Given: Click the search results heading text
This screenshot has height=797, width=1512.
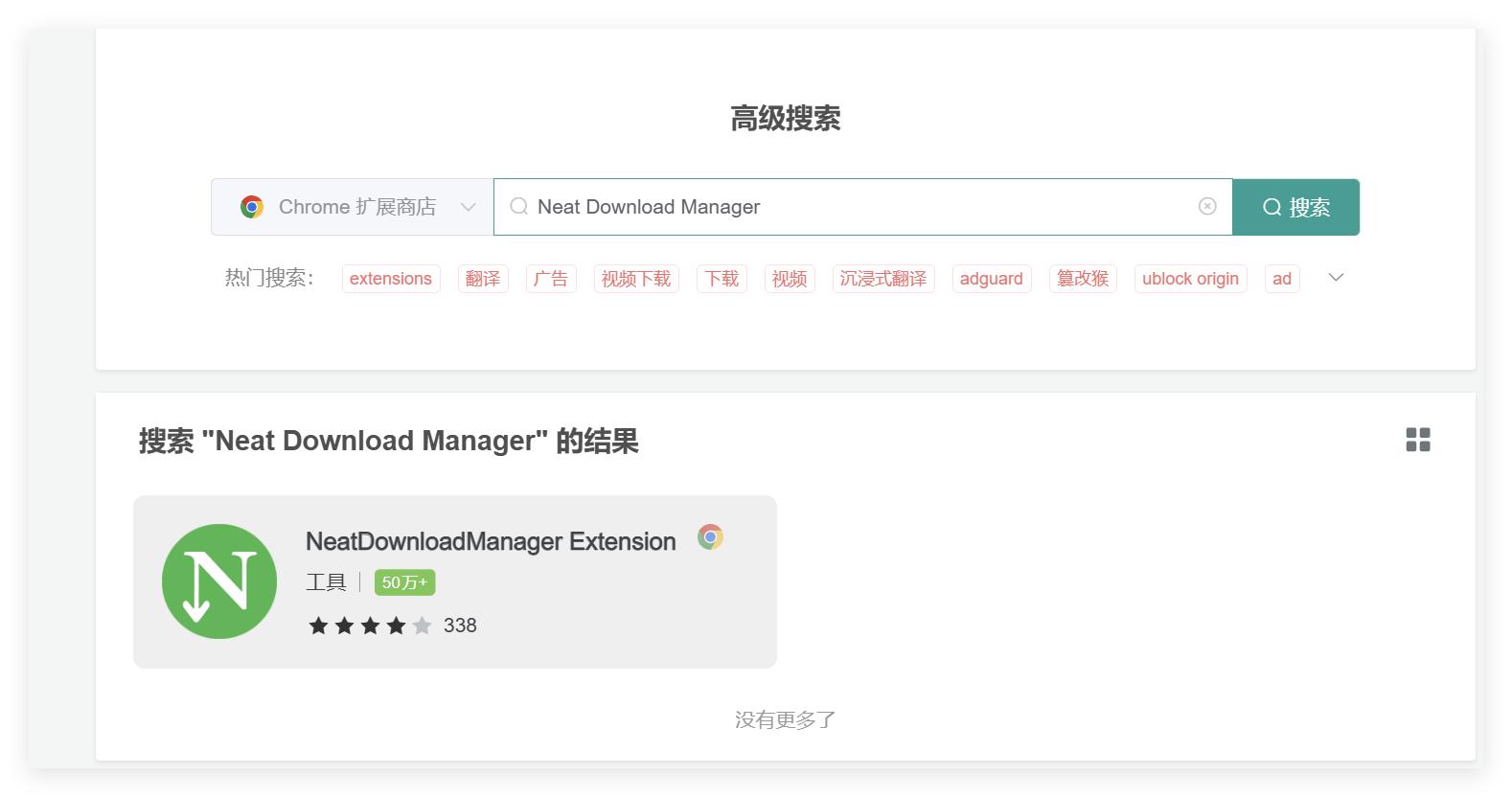Looking at the screenshot, I should 389,441.
